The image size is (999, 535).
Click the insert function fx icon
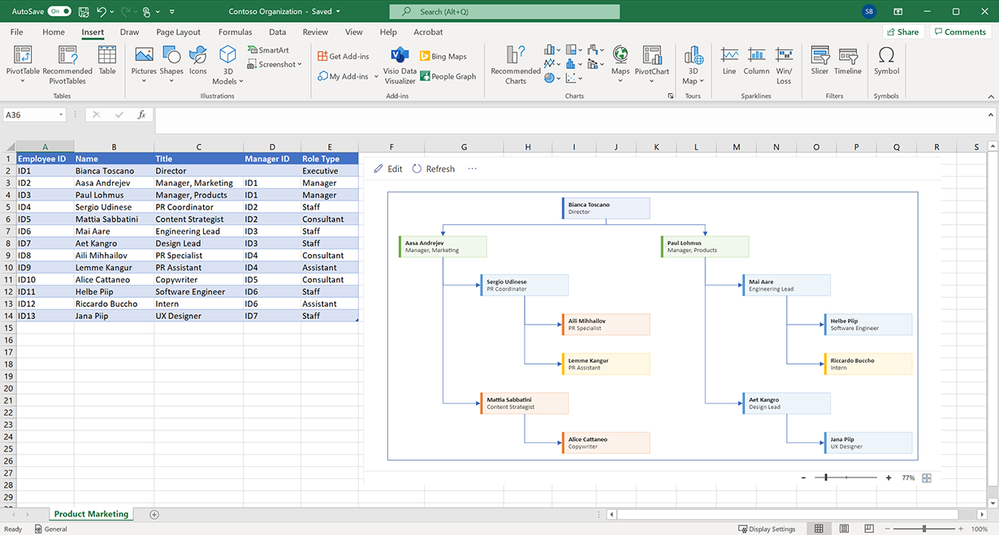(141, 115)
